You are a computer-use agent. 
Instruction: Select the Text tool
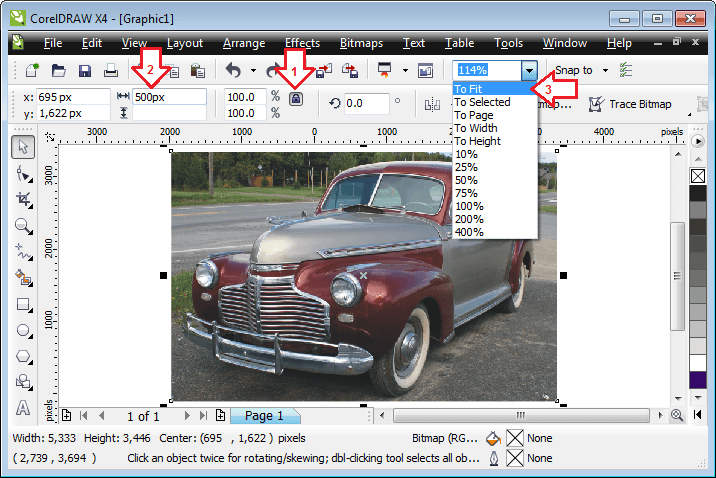pos(22,407)
